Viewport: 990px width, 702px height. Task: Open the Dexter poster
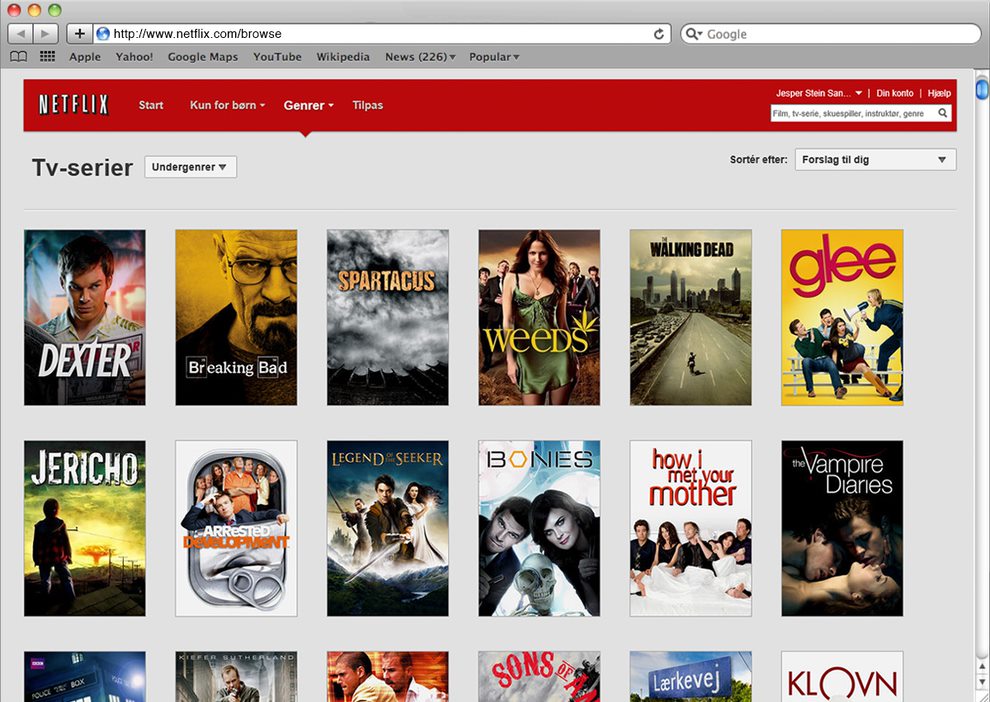pos(85,318)
